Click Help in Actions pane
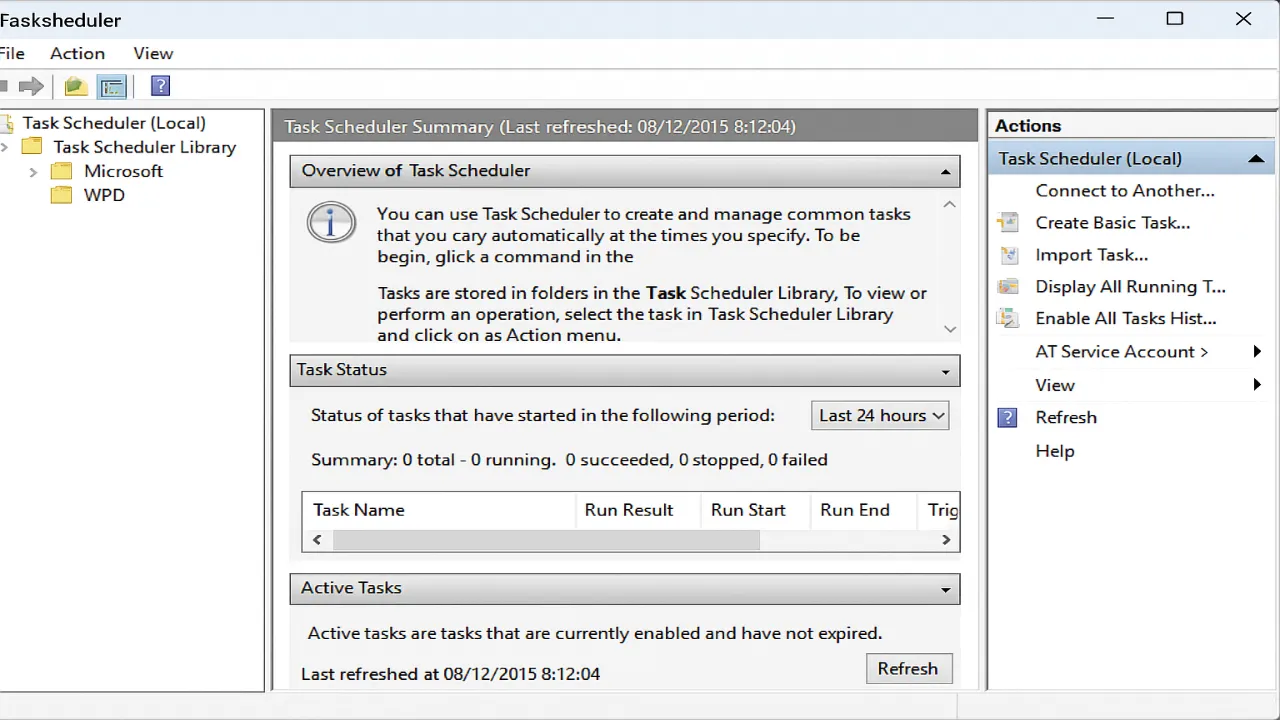Viewport: 1280px width, 720px height. click(1055, 451)
